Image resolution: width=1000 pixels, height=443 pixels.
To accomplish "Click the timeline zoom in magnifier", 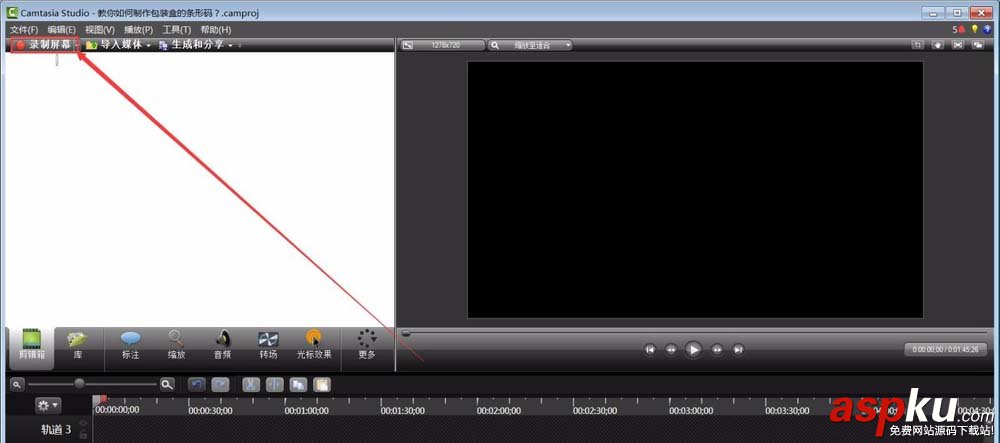I will tap(167, 384).
